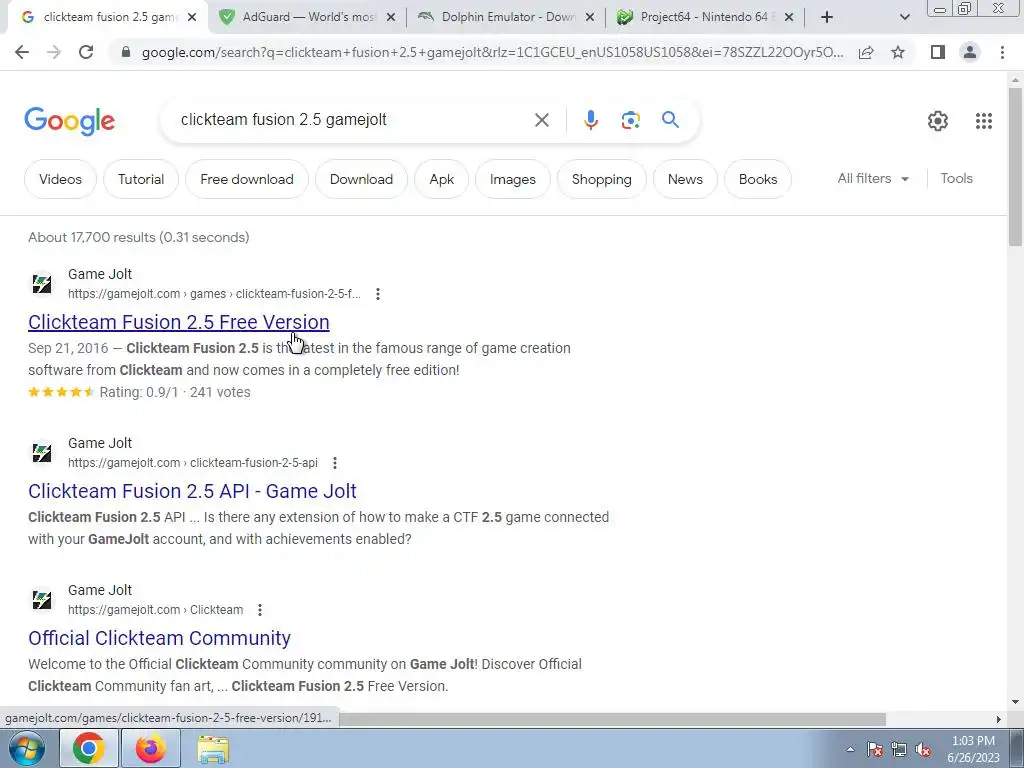Clear the Google search box
This screenshot has height=768, width=1024.
coord(541,120)
